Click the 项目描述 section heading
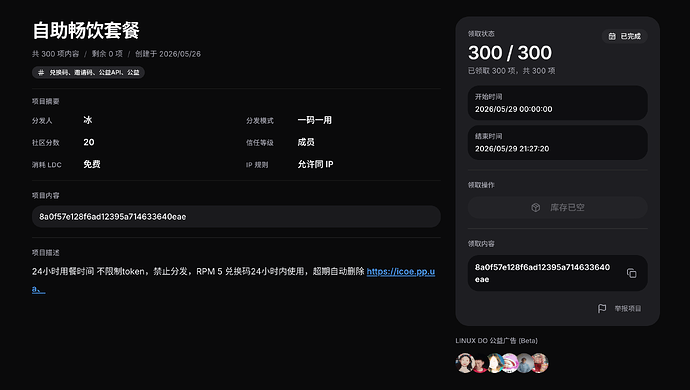 click(x=45, y=253)
